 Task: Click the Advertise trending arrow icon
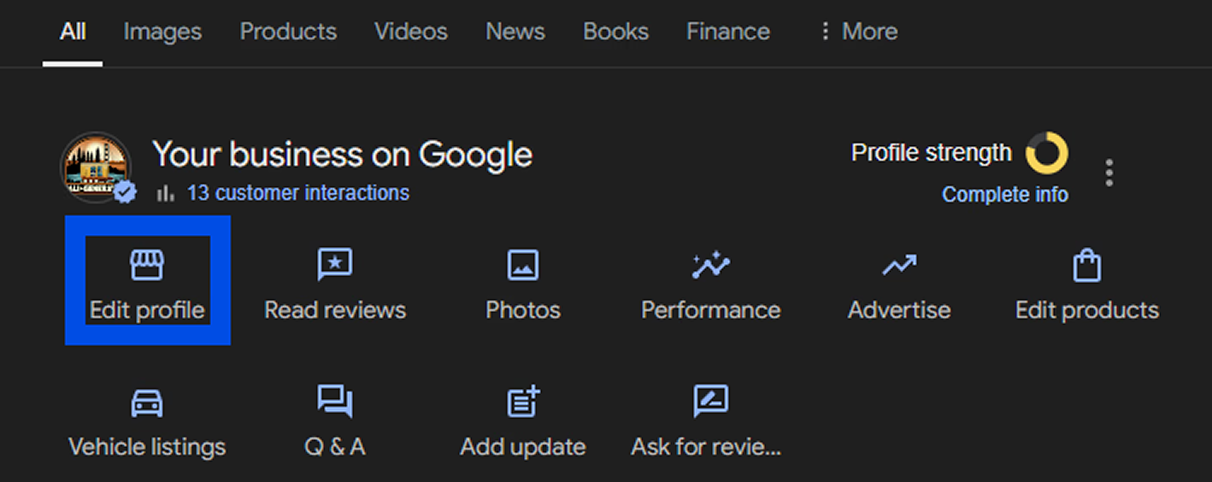coord(898,265)
